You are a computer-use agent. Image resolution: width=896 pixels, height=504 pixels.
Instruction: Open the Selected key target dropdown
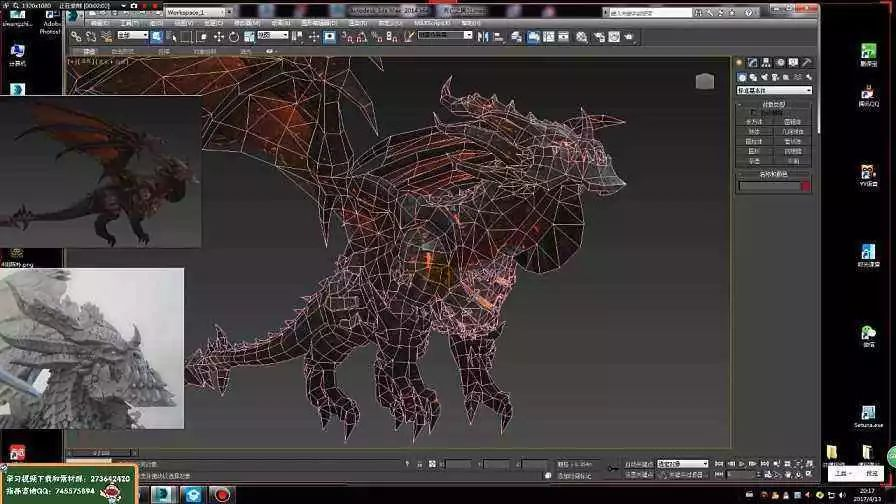click(682, 464)
